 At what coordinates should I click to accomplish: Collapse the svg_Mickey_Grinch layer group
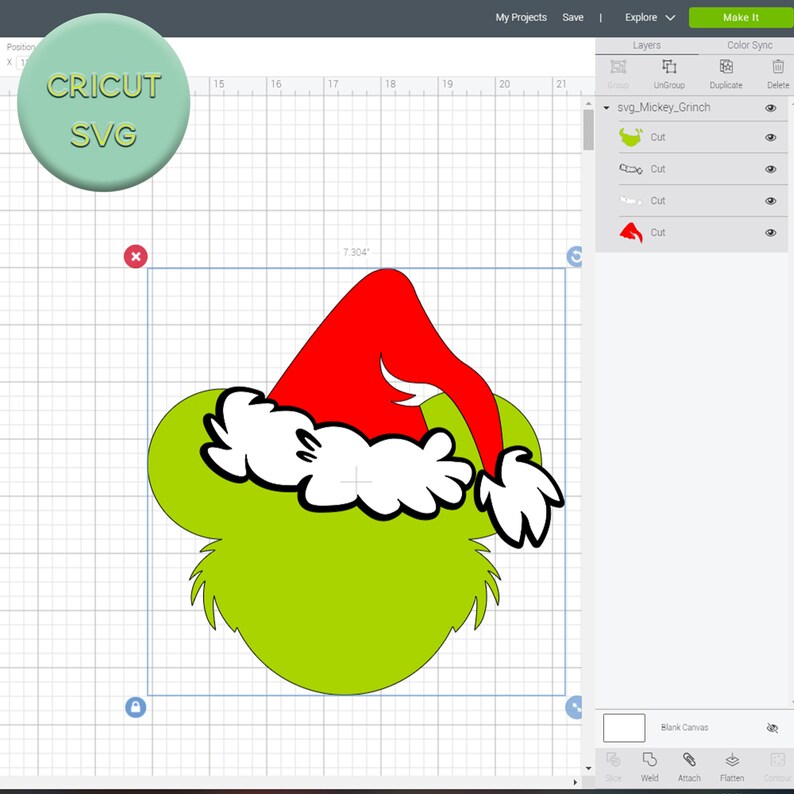click(606, 108)
